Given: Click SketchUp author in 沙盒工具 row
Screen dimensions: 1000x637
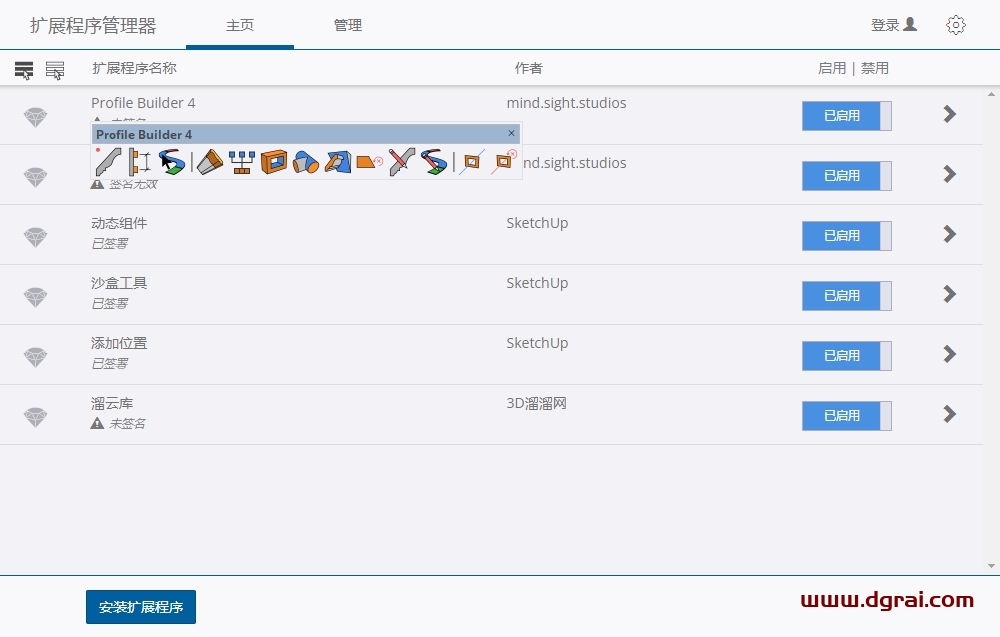Looking at the screenshot, I should click(x=537, y=283).
